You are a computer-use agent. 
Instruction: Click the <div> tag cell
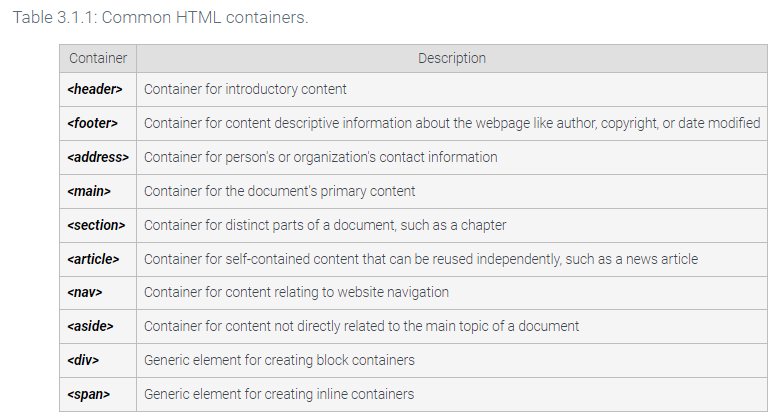tap(83, 360)
